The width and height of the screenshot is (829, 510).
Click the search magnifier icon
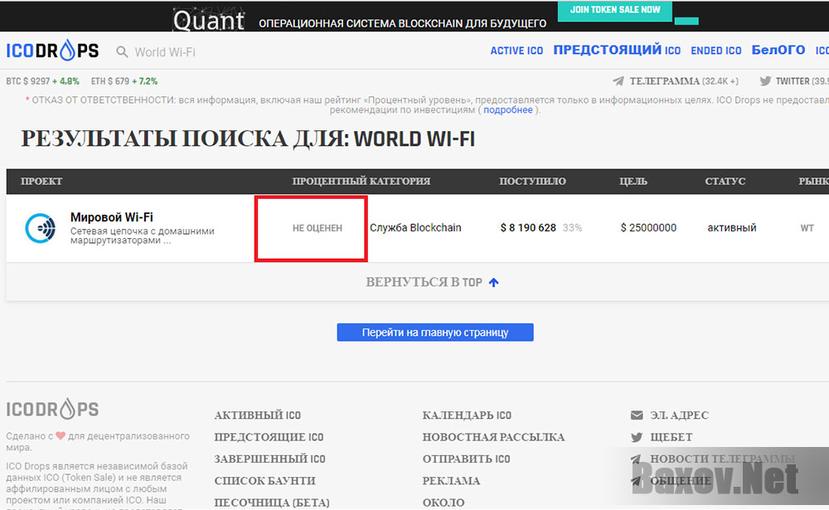122,52
